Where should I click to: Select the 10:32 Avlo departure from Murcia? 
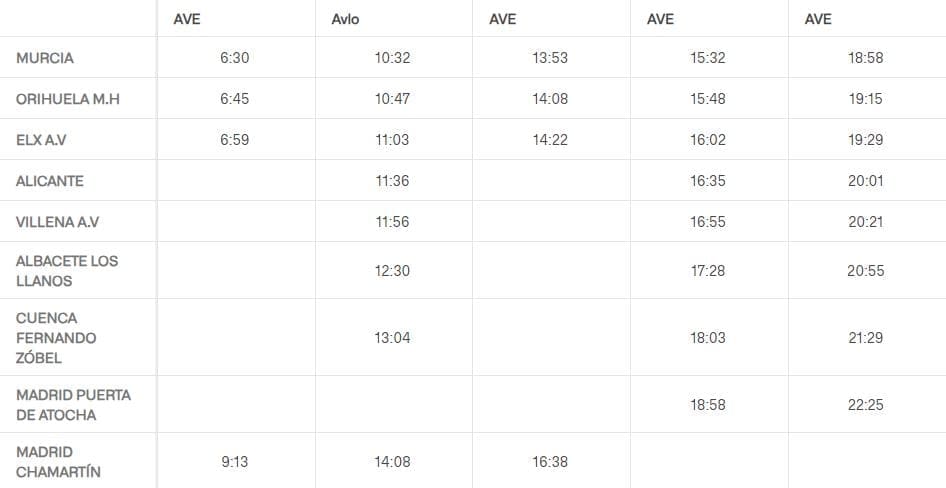coord(392,58)
